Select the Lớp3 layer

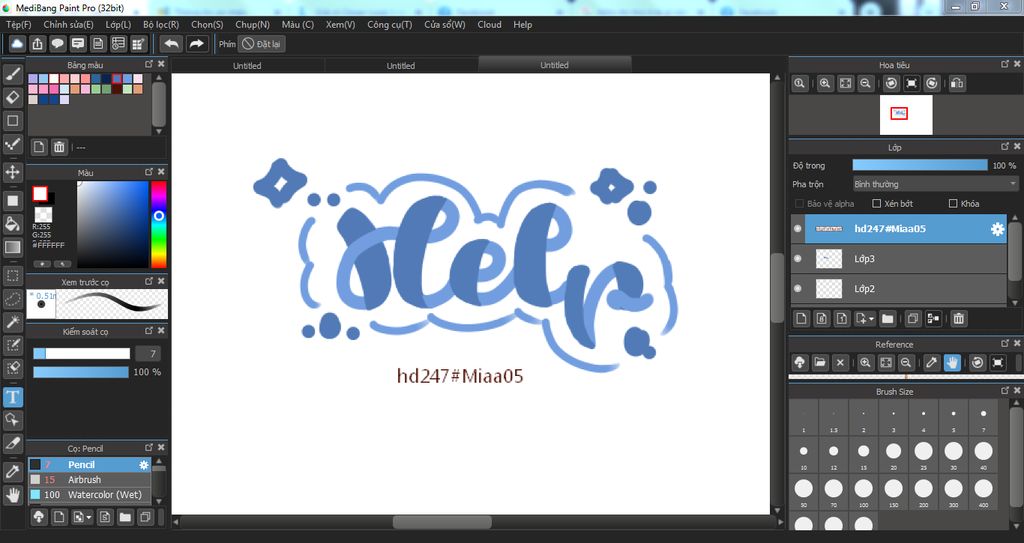coord(899,259)
